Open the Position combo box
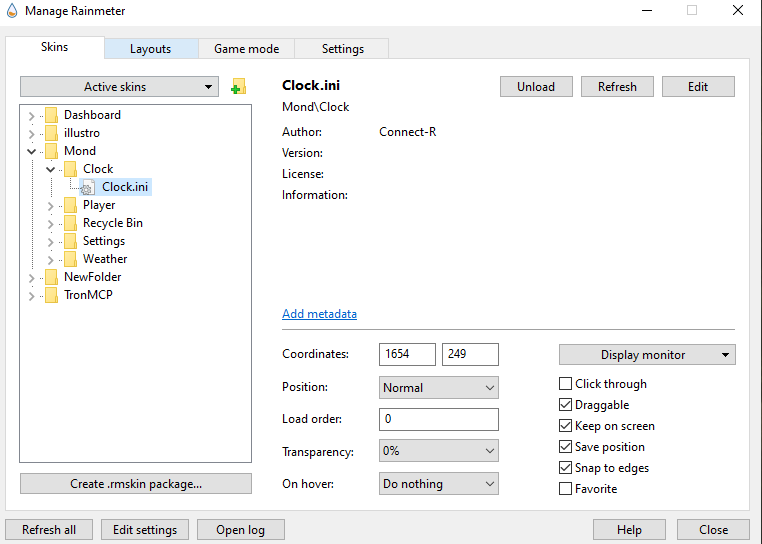This screenshot has width=762, height=544. point(439,387)
